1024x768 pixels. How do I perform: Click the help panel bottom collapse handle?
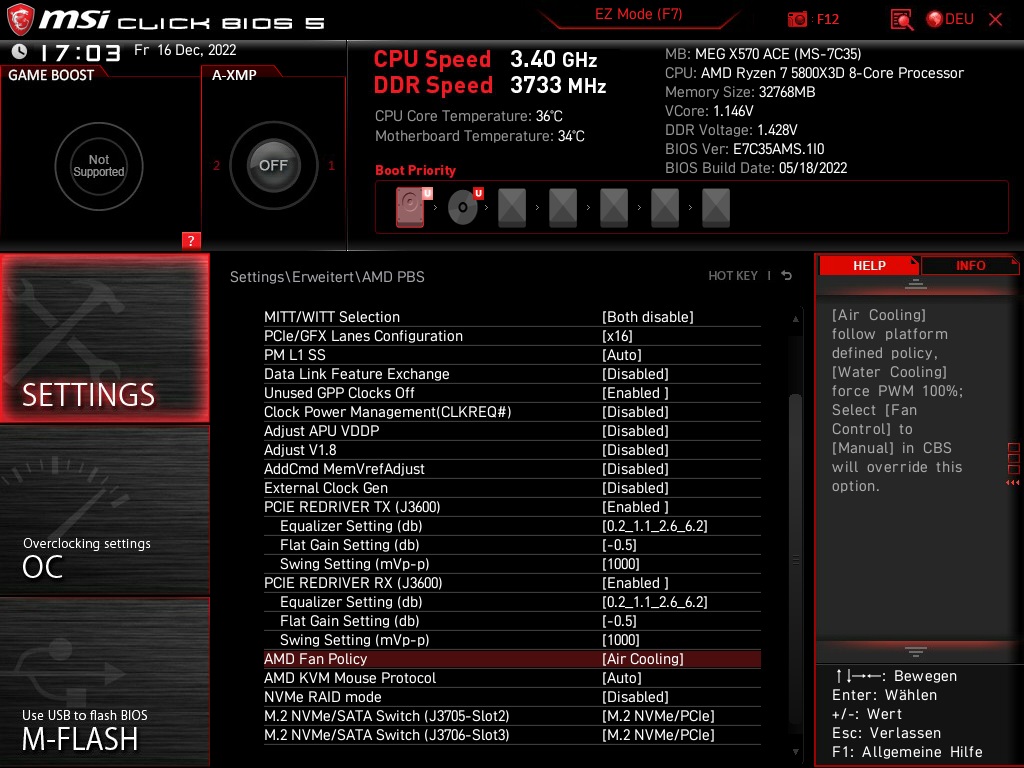click(916, 652)
